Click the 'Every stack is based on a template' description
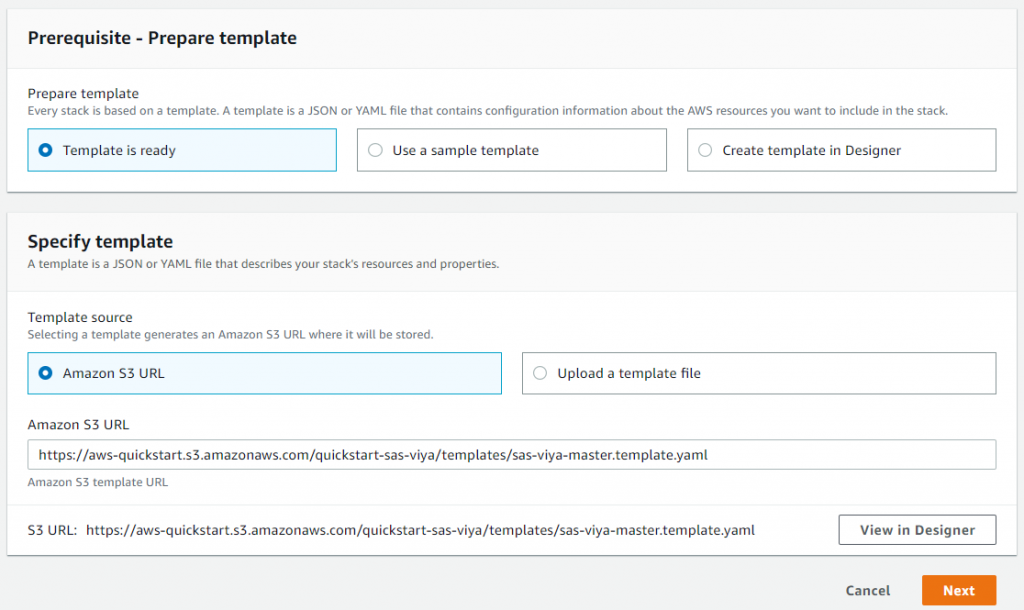 (487, 111)
